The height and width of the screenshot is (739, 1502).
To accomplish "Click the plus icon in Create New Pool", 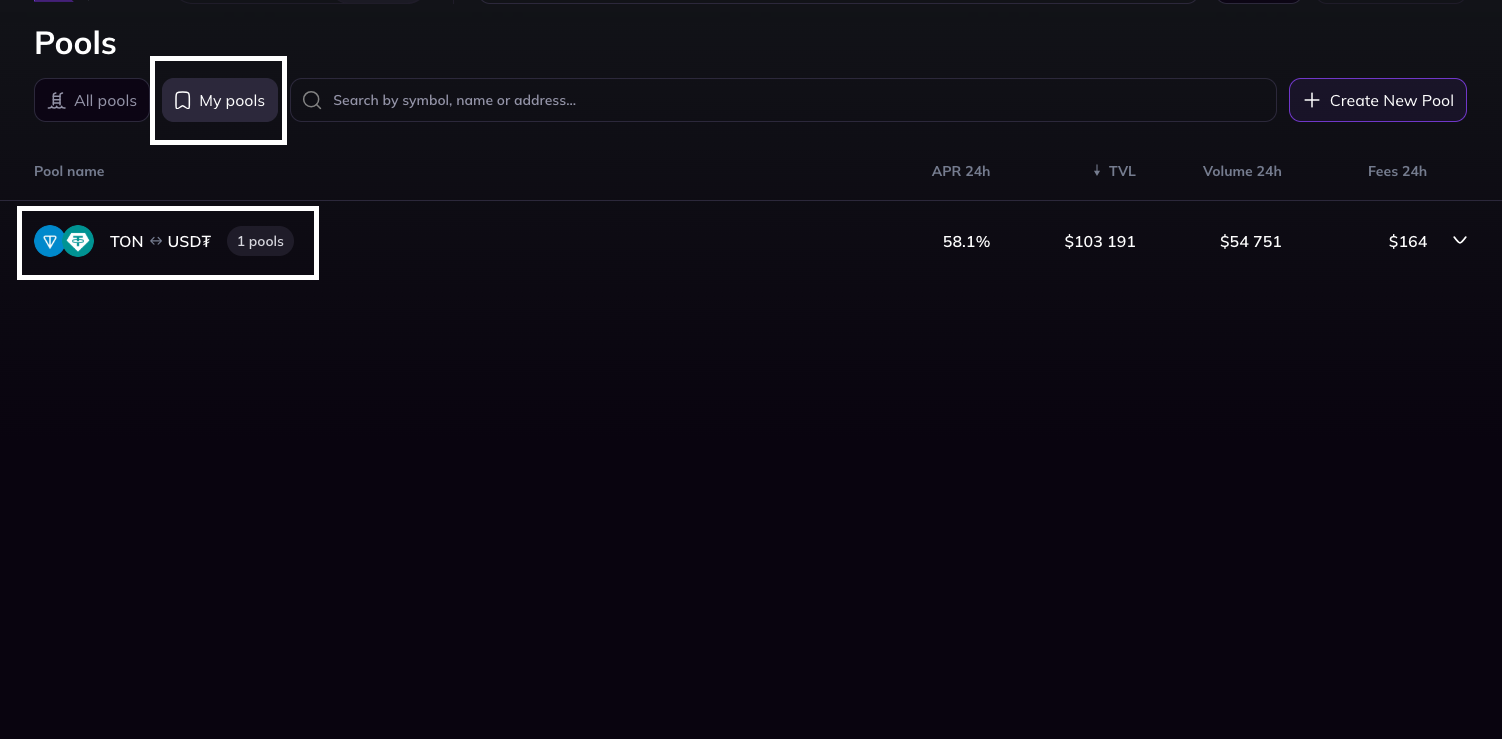I will 1312,101.
